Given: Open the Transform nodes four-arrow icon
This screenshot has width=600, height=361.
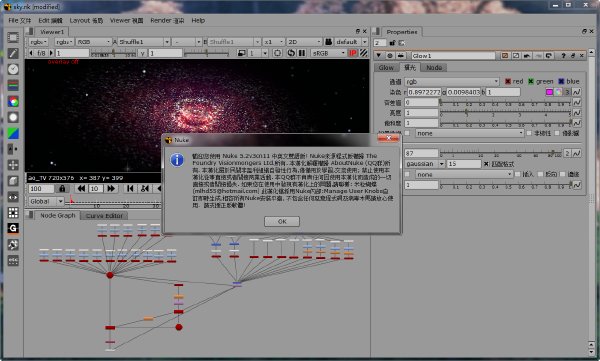Looking at the screenshot, I should tap(13, 165).
